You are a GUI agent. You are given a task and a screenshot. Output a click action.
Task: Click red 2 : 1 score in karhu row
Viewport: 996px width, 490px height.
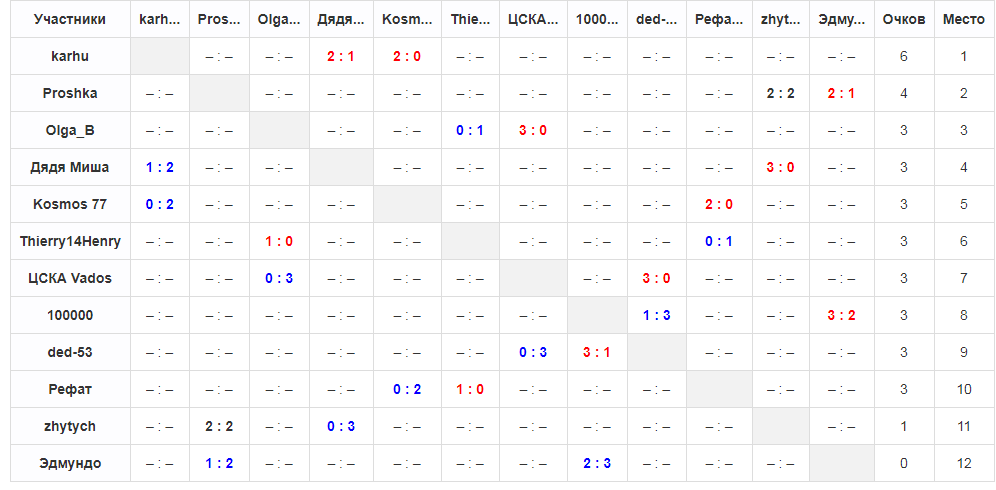pos(340,56)
